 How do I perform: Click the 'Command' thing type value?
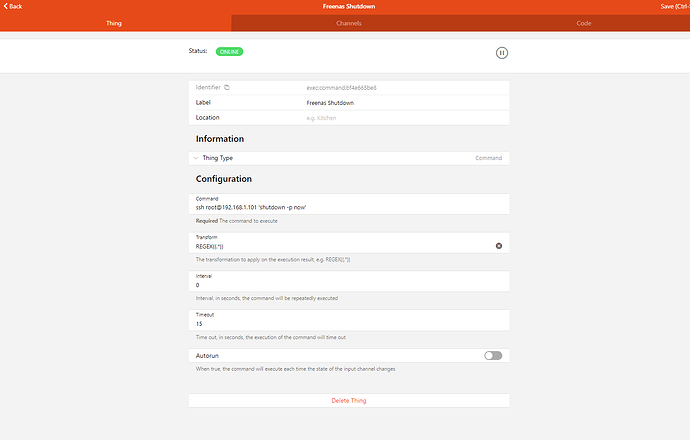click(488, 158)
